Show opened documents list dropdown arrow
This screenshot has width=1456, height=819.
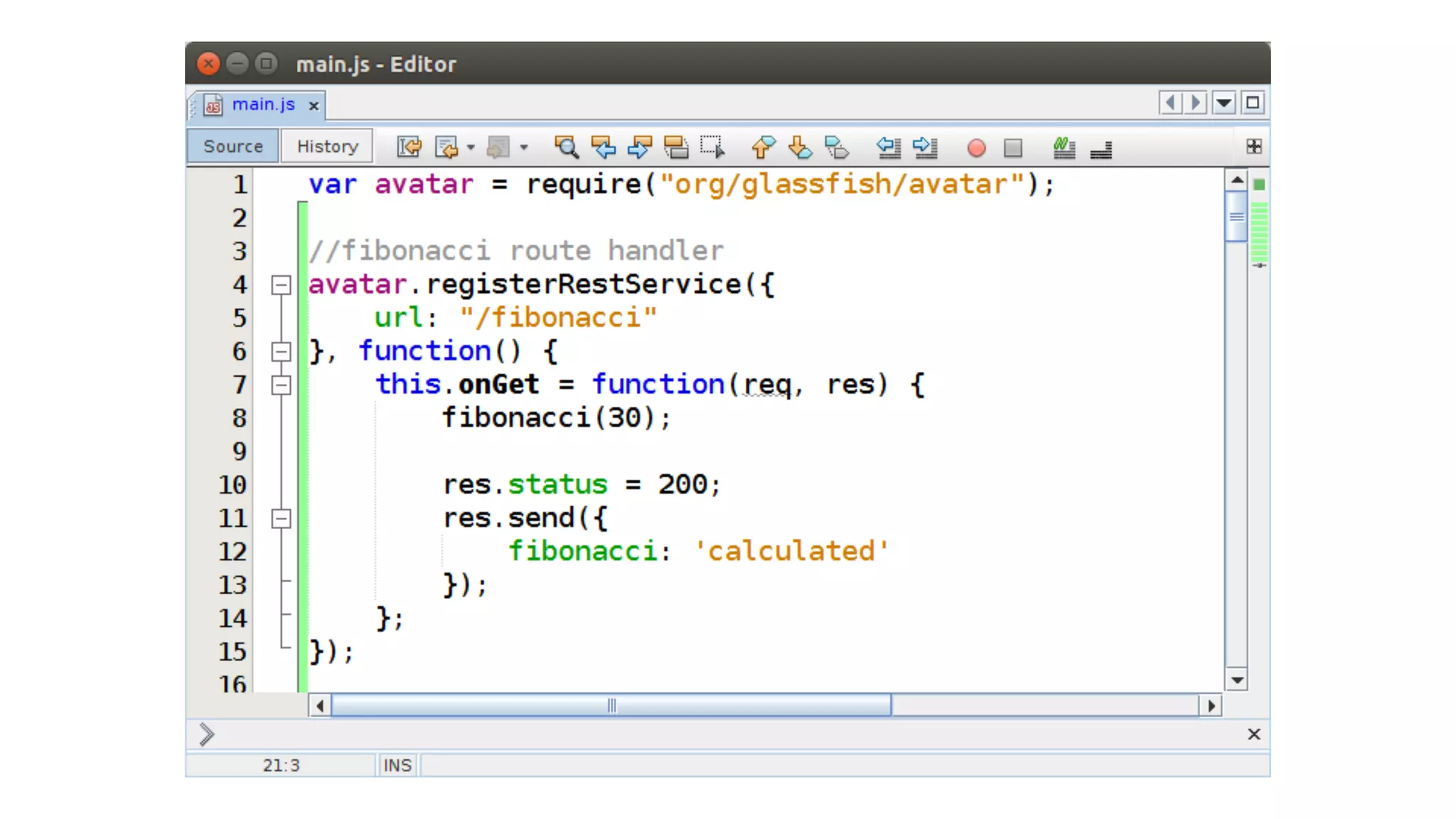[x=1224, y=103]
